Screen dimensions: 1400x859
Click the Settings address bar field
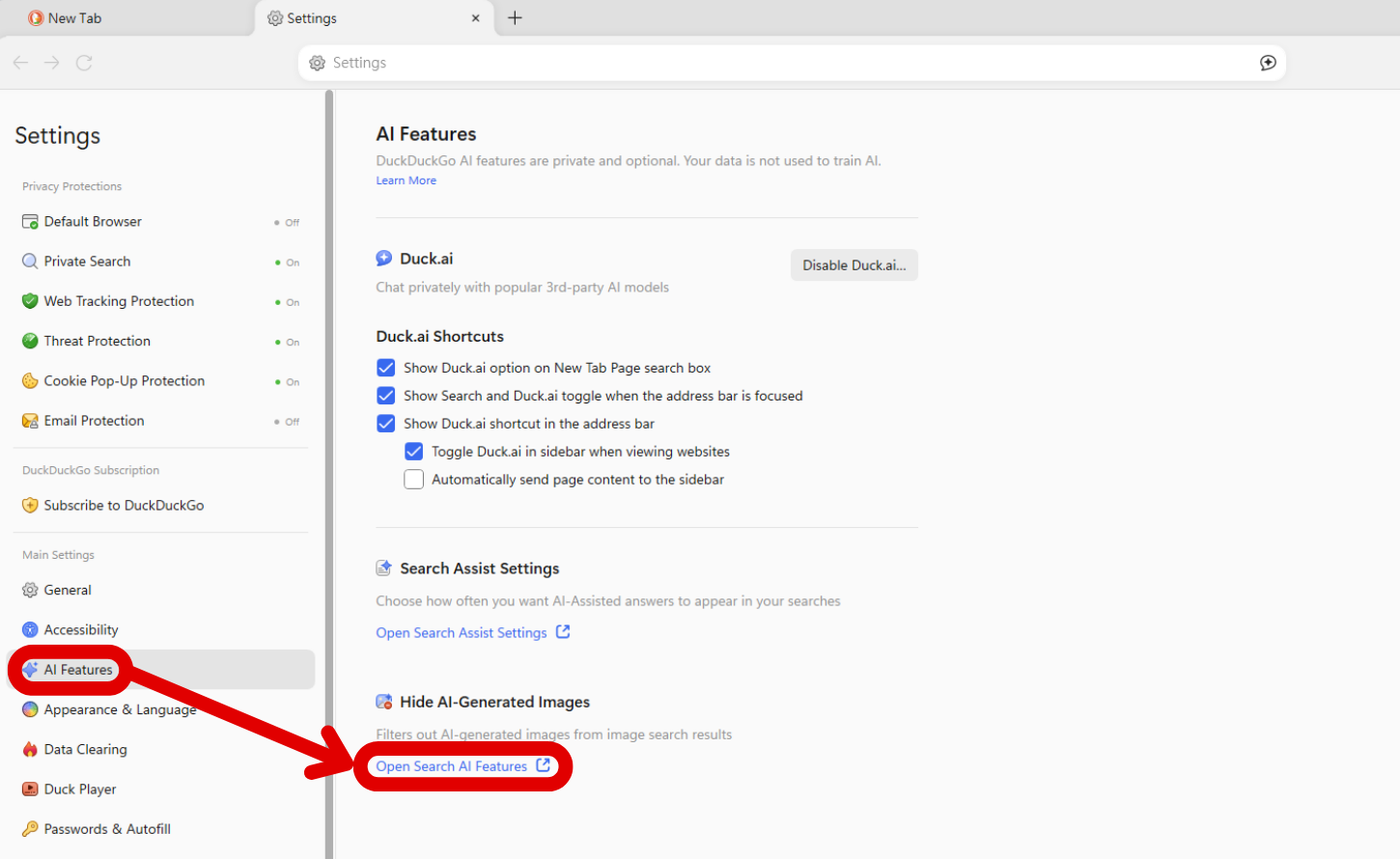pos(772,63)
